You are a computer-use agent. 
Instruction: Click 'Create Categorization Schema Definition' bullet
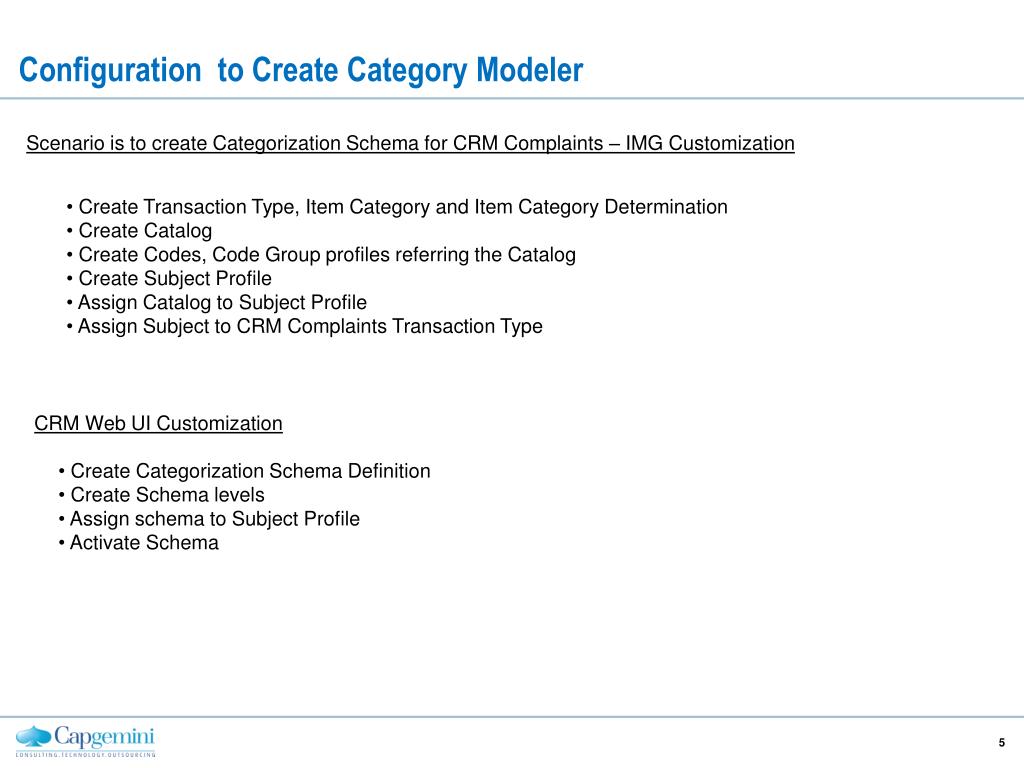click(x=244, y=471)
